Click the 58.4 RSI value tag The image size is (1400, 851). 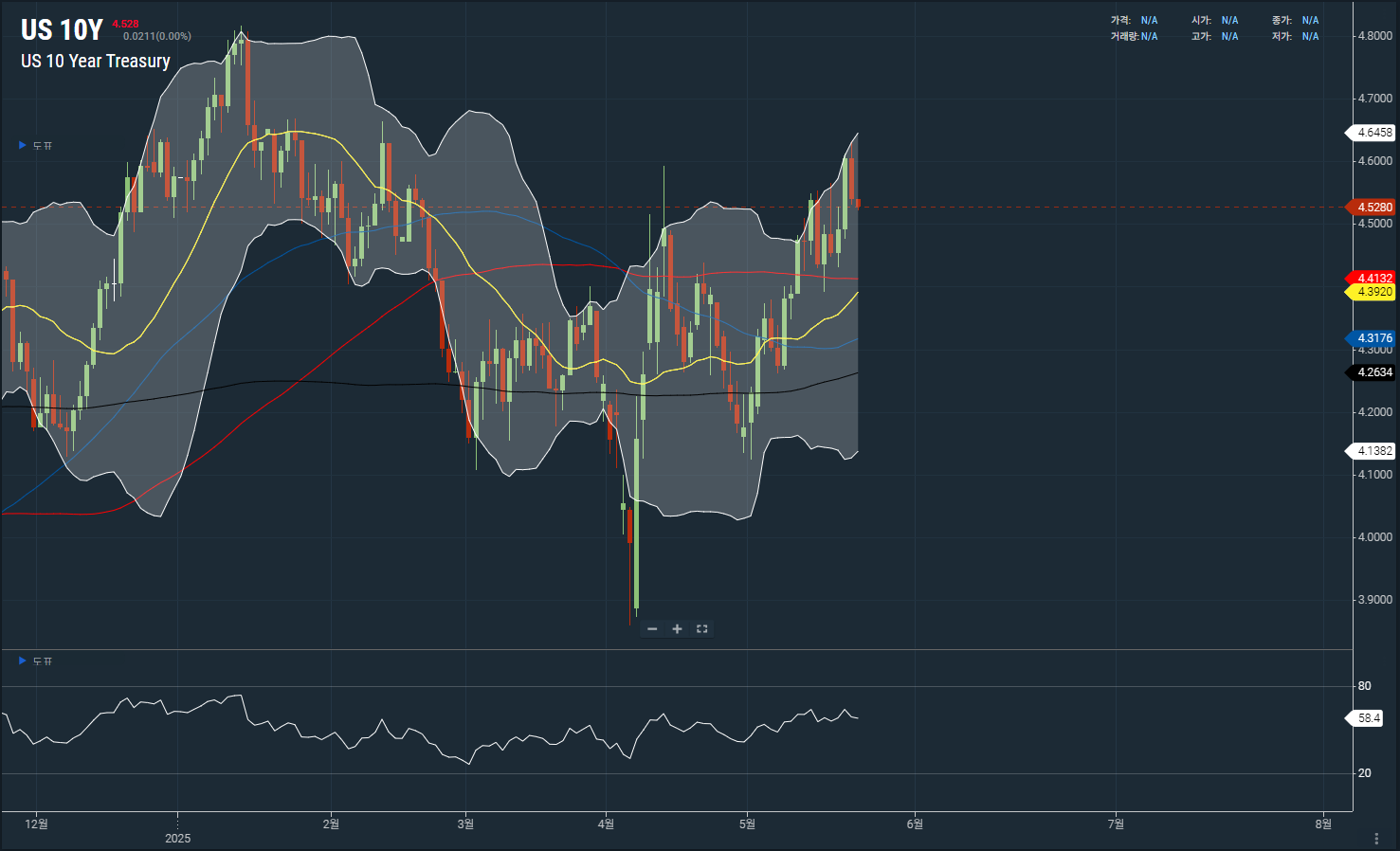click(1368, 718)
